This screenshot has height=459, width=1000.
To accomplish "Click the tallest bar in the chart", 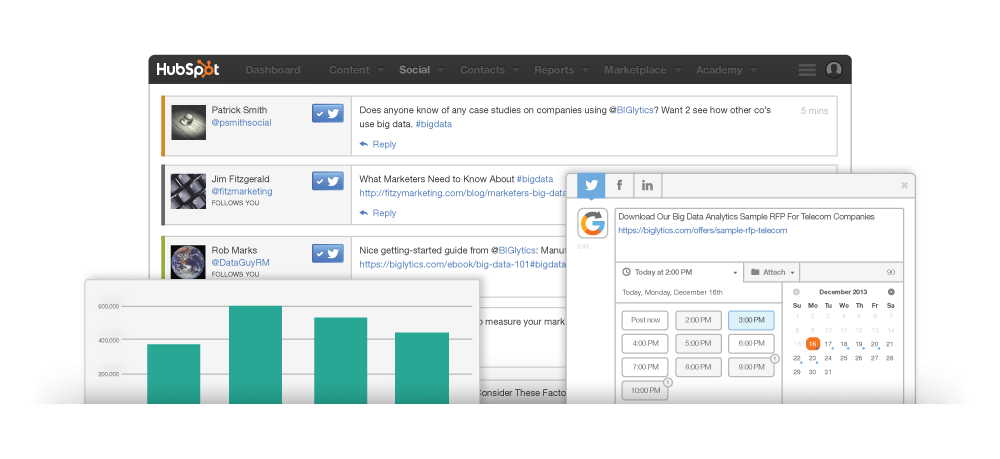I will coord(256,354).
